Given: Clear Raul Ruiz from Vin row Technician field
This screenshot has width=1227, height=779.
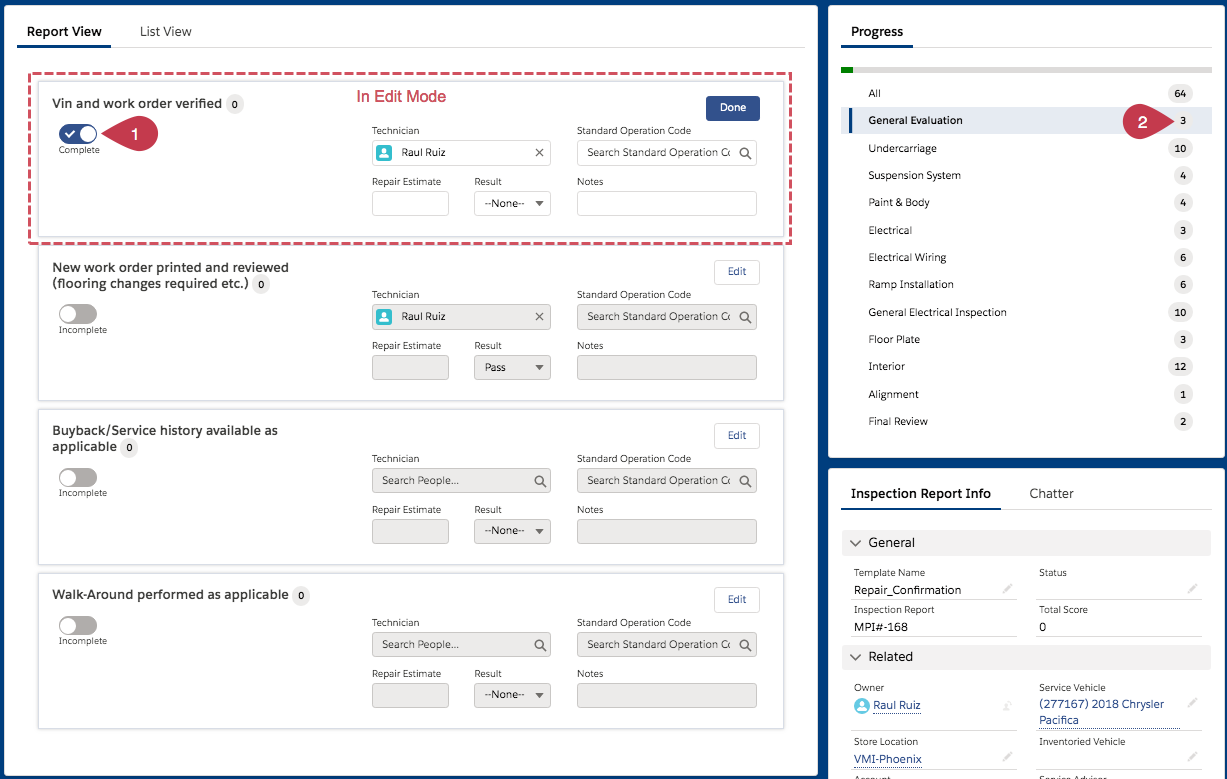Looking at the screenshot, I should point(540,153).
